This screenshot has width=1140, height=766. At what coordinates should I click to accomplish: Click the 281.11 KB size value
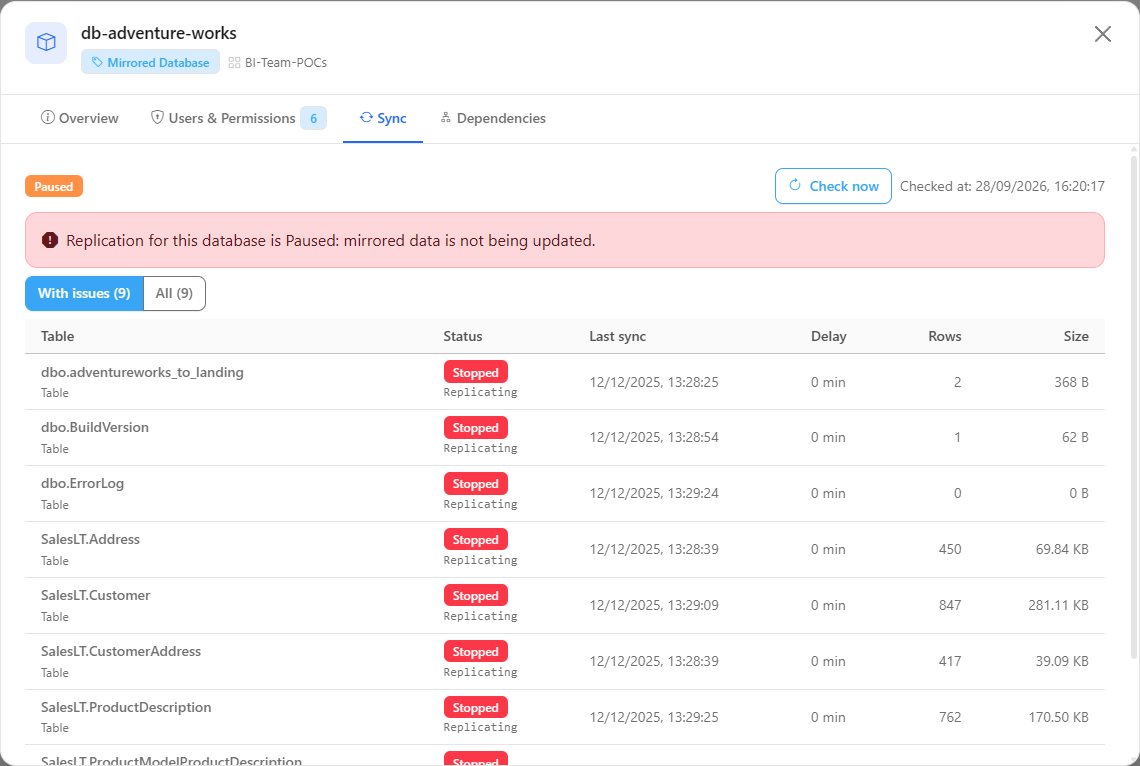point(1058,605)
